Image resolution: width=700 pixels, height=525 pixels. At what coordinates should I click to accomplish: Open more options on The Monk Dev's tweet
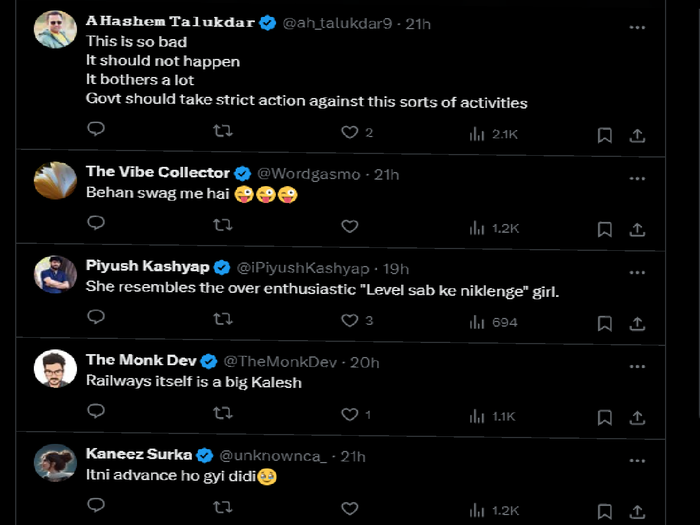pos(637,367)
